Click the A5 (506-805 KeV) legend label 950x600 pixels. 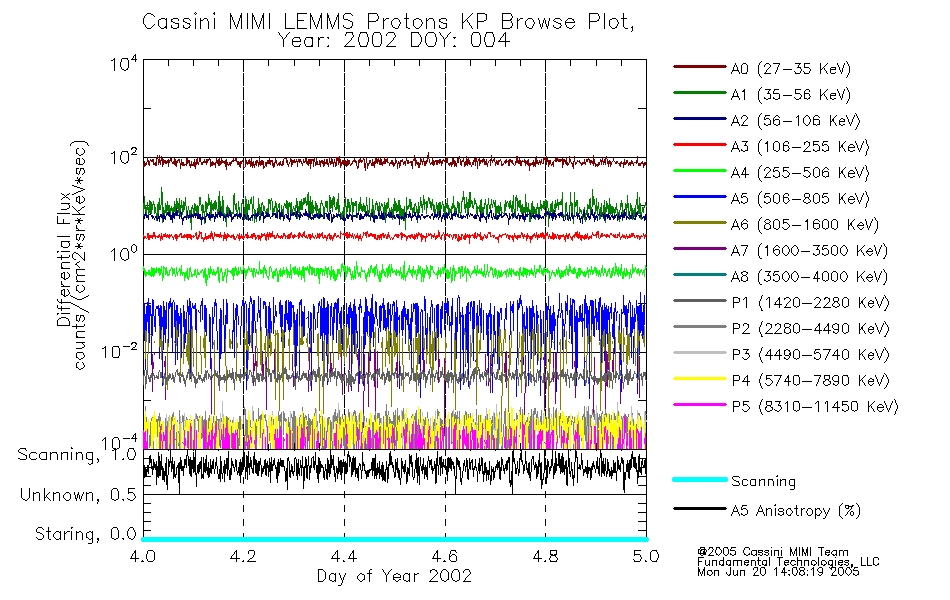click(x=800, y=199)
